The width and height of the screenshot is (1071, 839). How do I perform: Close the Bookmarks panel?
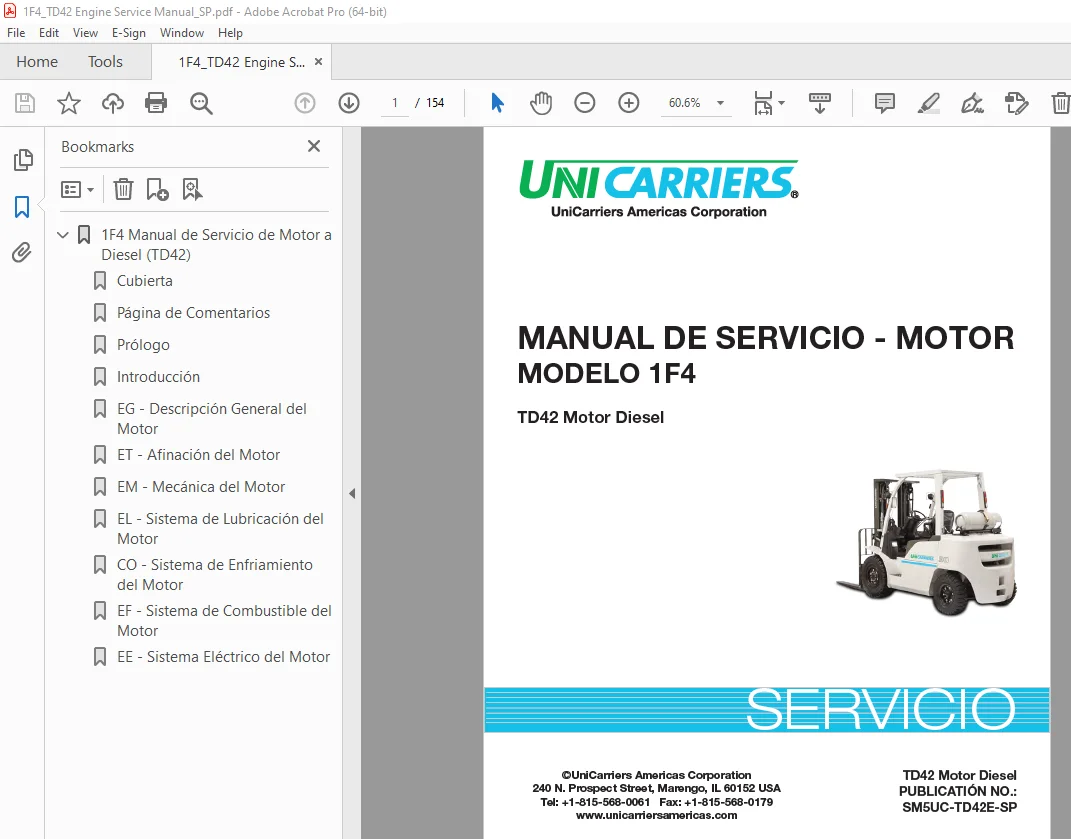314,146
